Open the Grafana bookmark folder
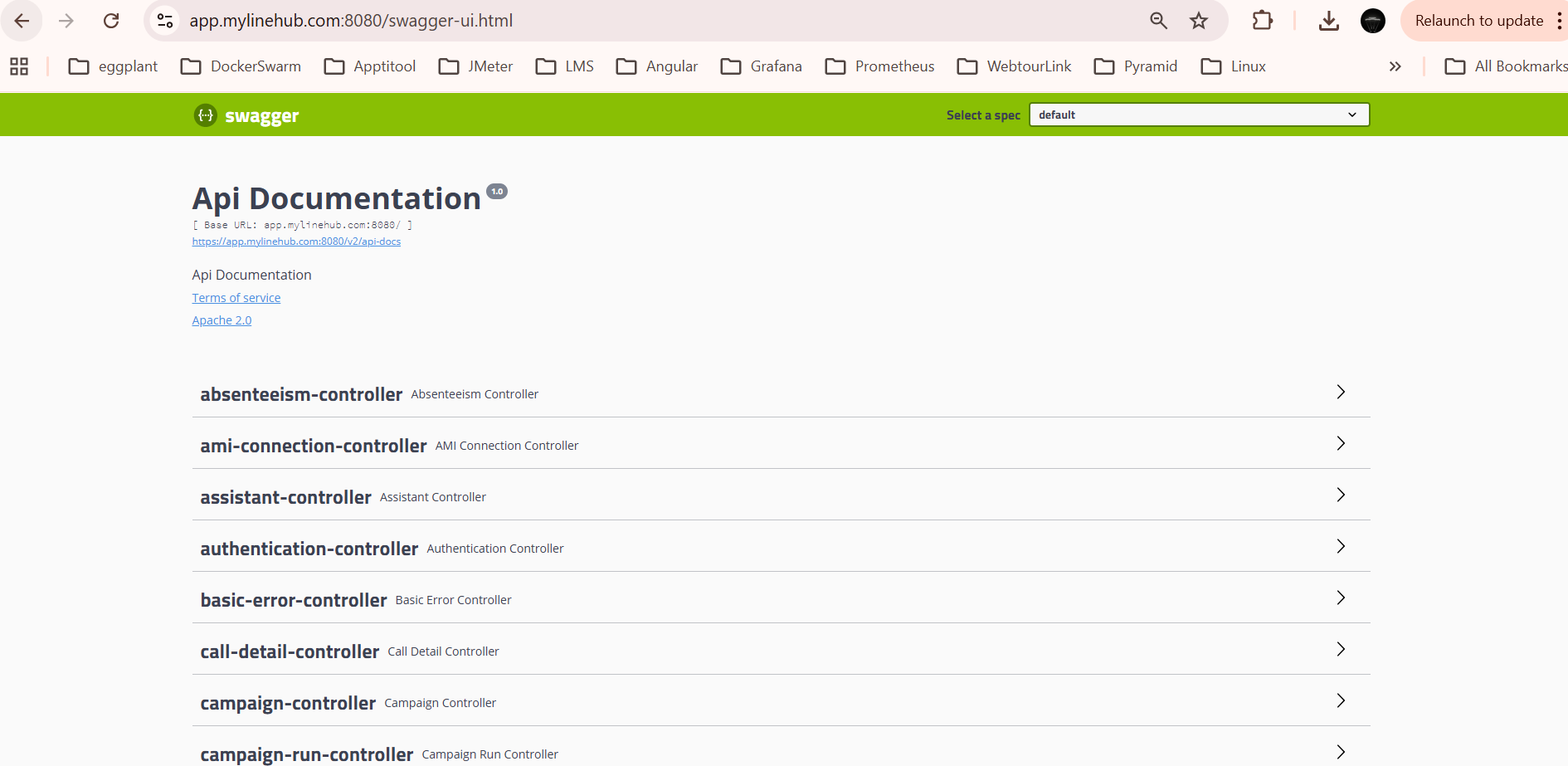 tap(762, 66)
